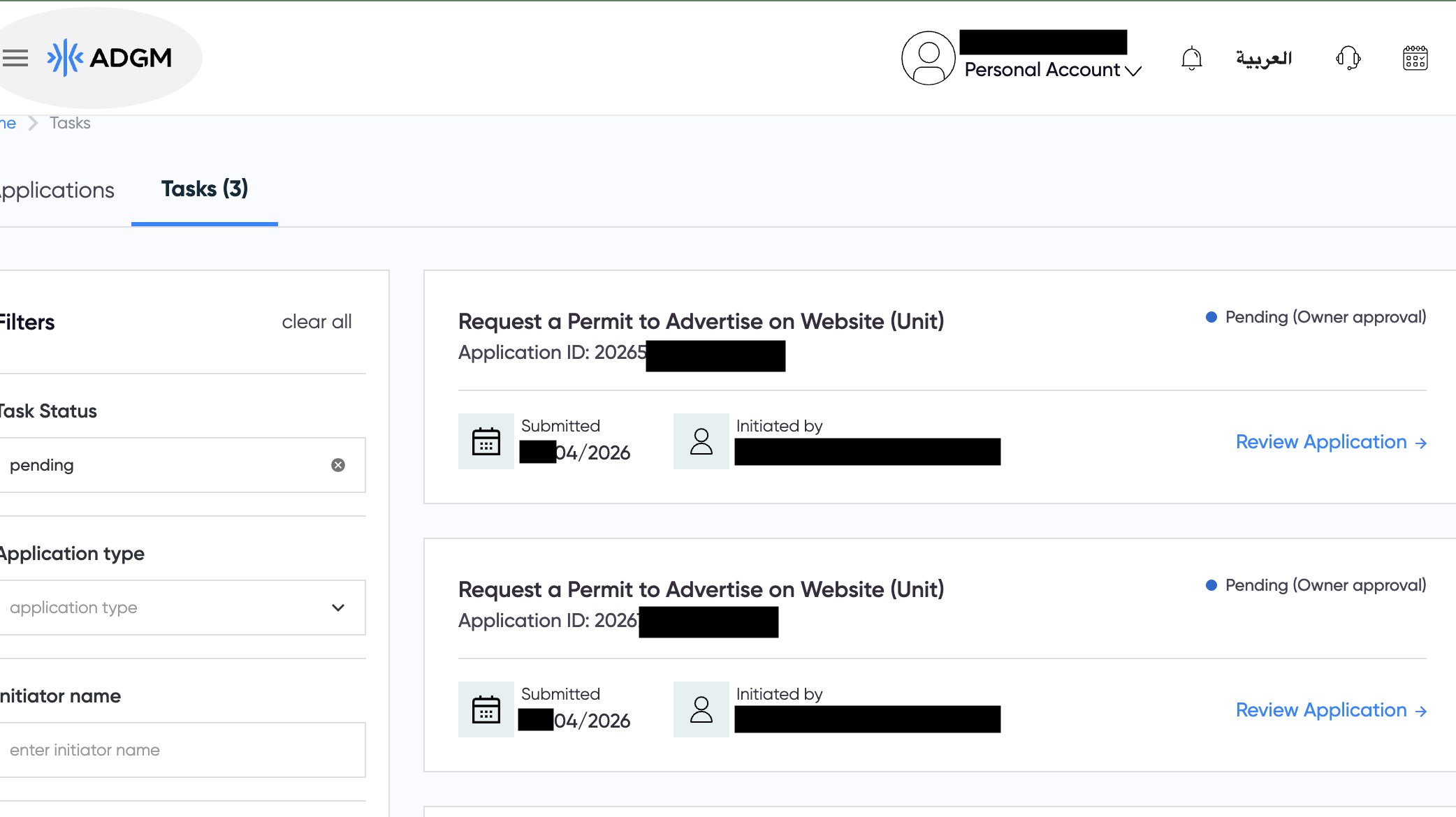Open the calendar icon in the header

tap(1415, 59)
